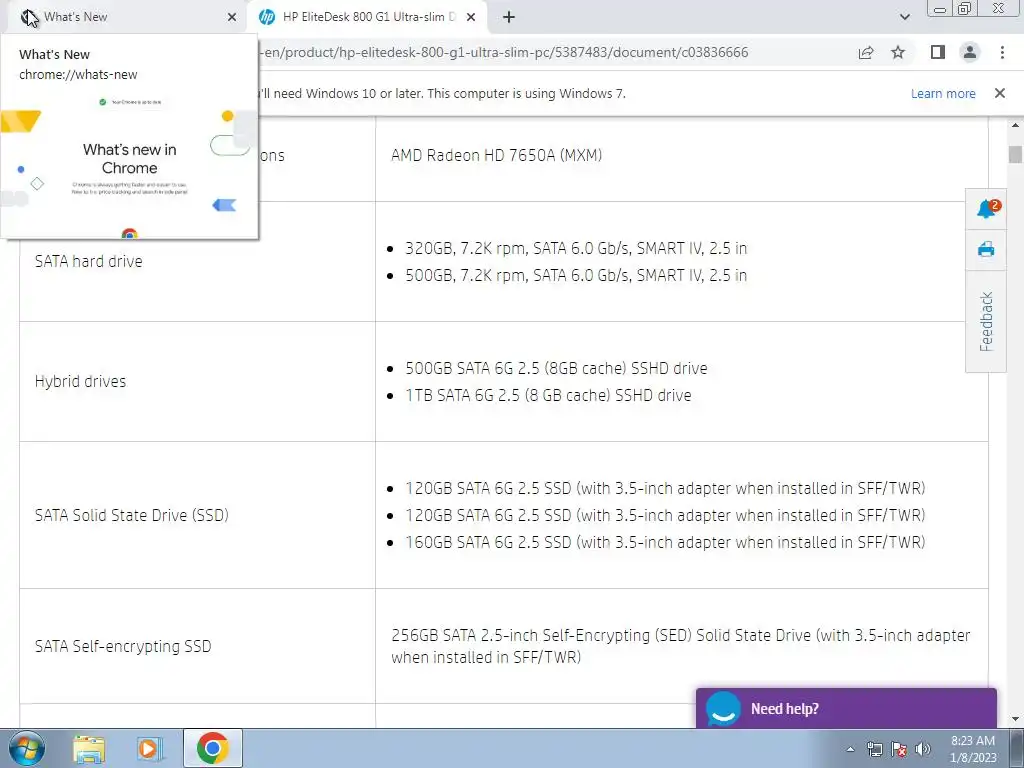Click the vertical scrollbar thumb
Screen dimensions: 1024x768
pyautogui.click(x=1015, y=155)
